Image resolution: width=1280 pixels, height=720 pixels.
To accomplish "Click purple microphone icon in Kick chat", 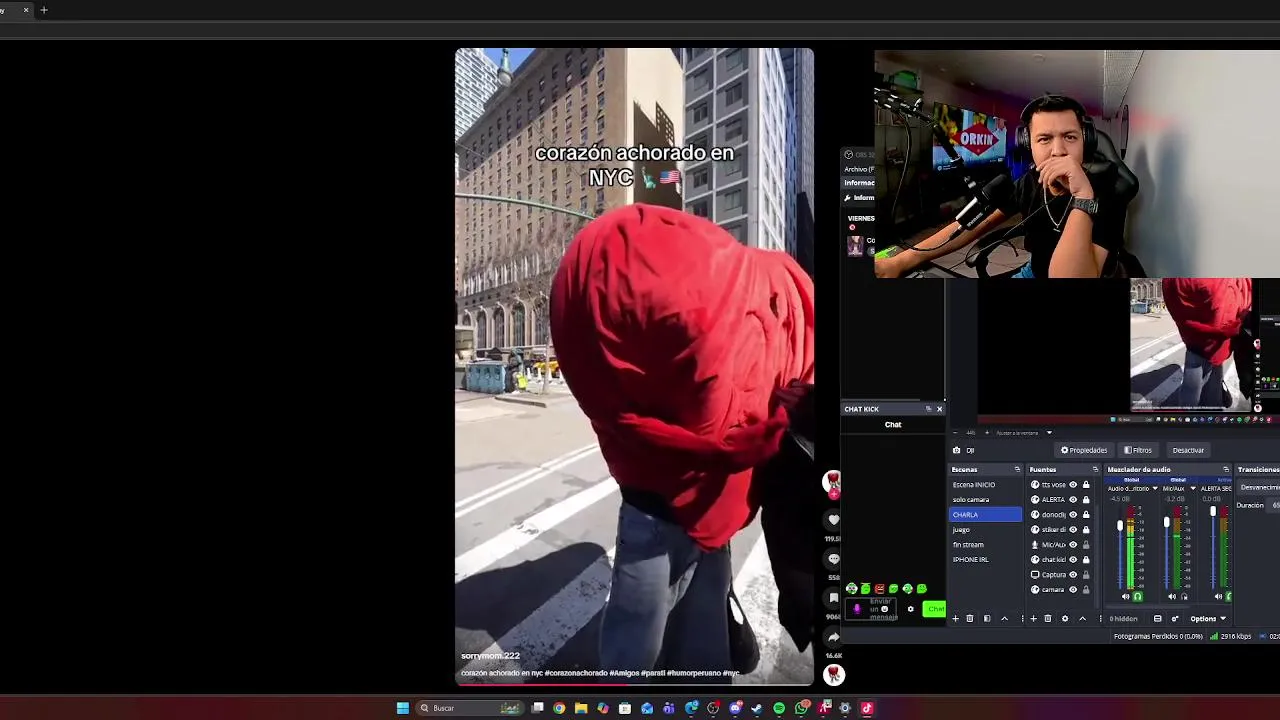I will pos(856,608).
